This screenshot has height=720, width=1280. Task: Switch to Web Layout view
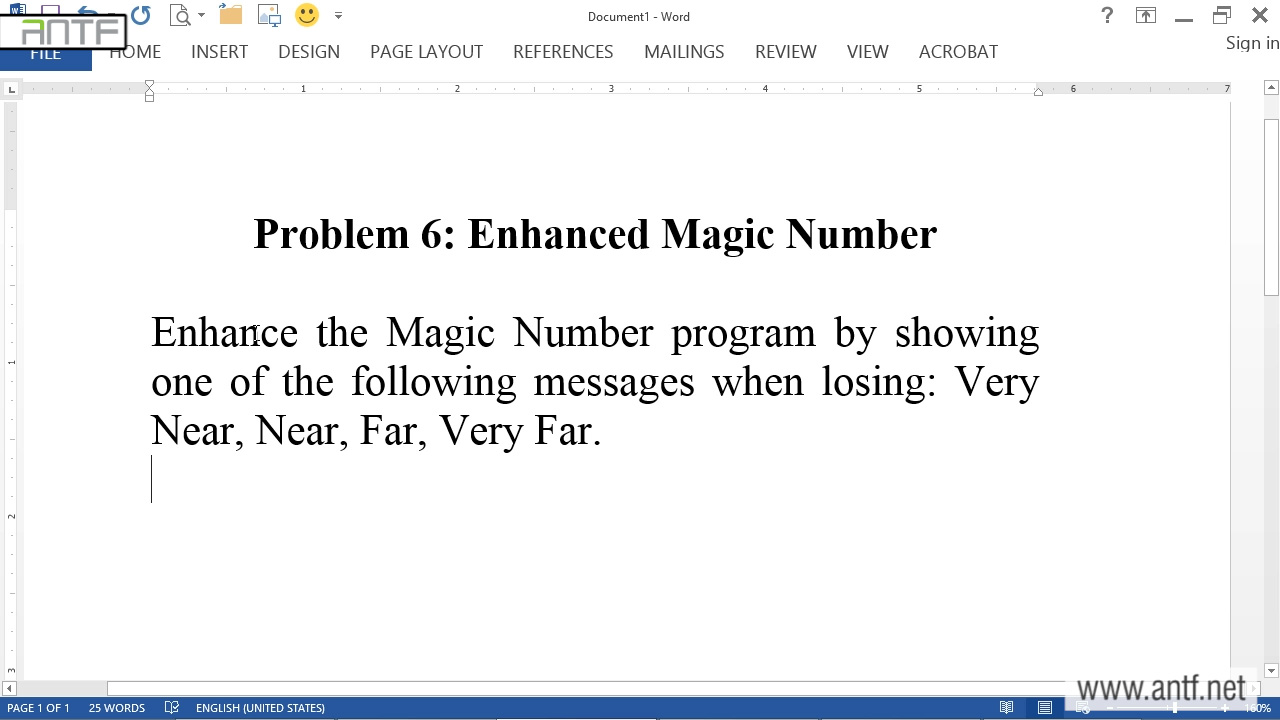coord(1083,708)
